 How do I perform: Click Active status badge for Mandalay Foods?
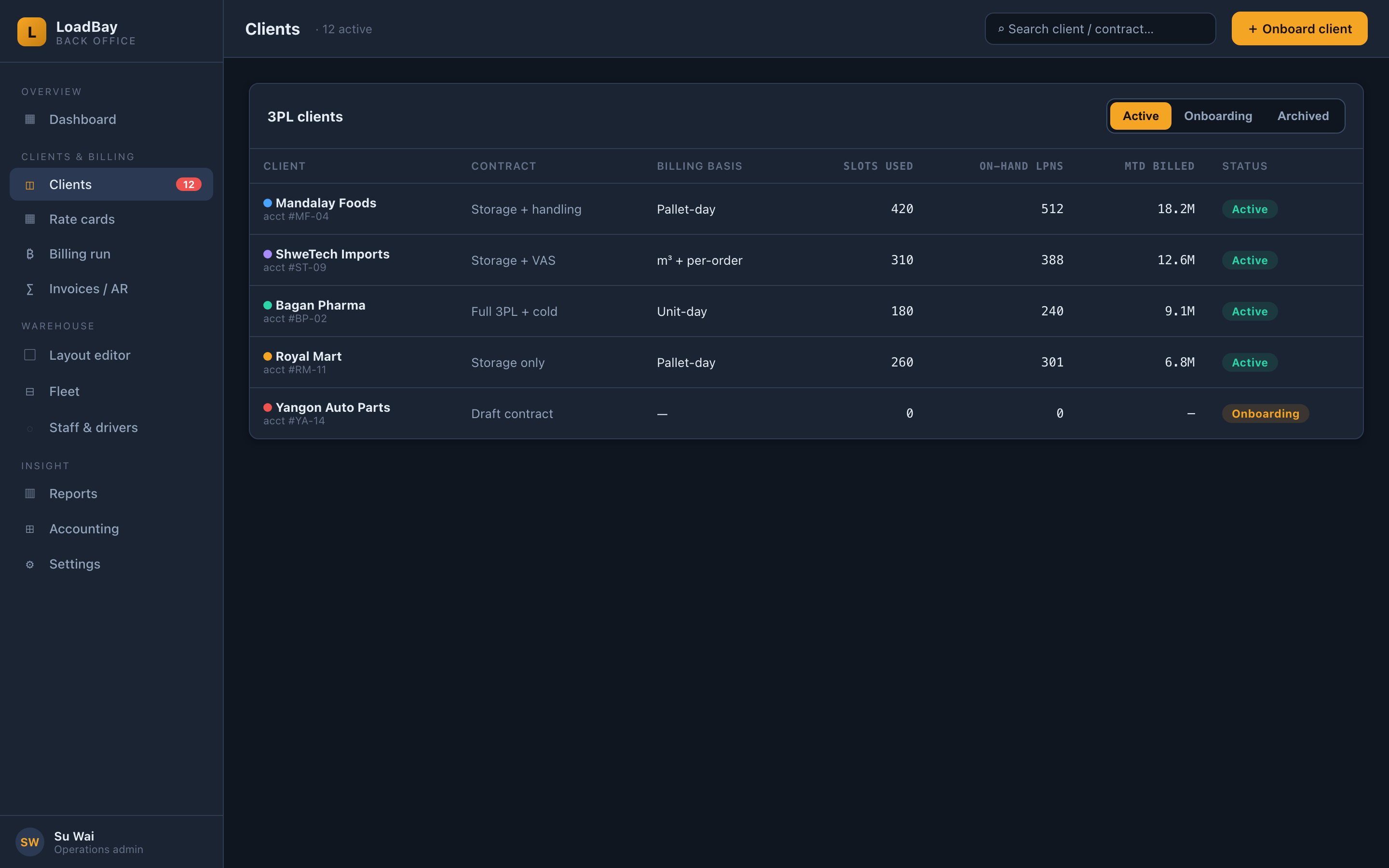[x=1250, y=209]
